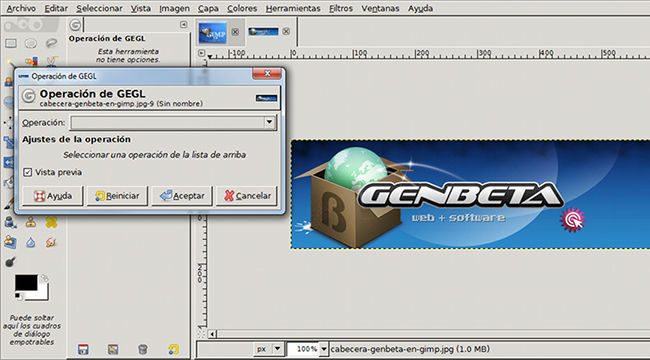Select the Select by Color tool
Viewport: 650px width, 360px height.
[31, 62]
